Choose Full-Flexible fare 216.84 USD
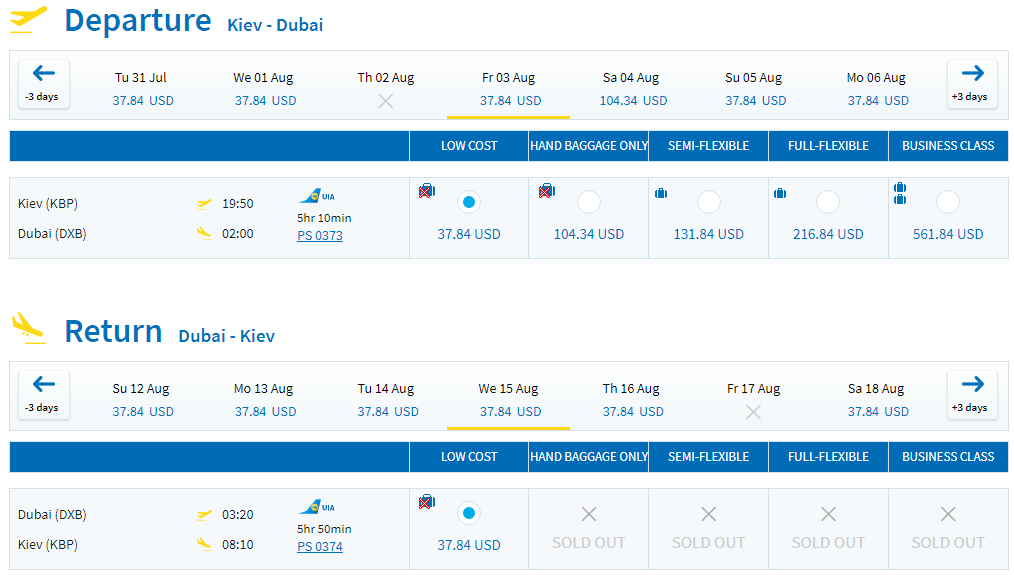Image resolution: width=1014 pixels, height=575 pixels. point(828,202)
